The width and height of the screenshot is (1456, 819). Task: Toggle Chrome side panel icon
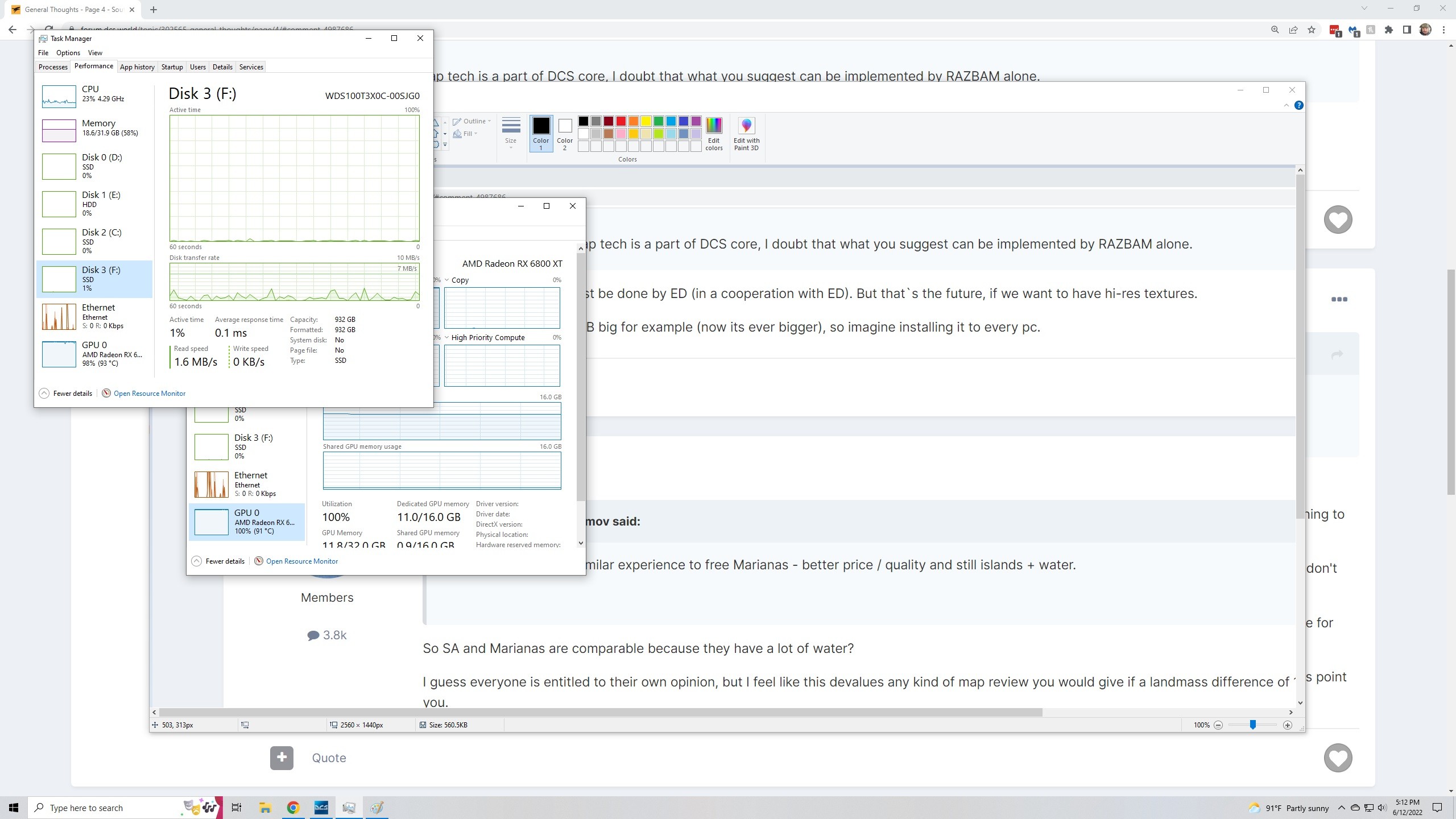click(x=1407, y=30)
